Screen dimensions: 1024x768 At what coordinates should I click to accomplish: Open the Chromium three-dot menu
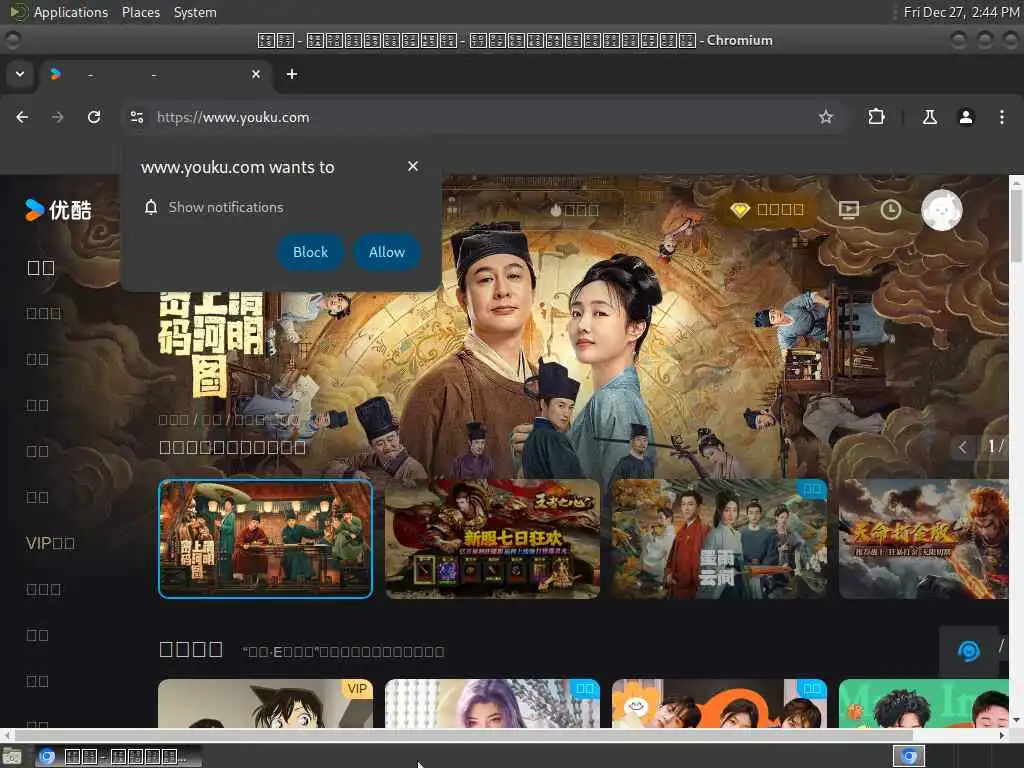[x=1002, y=117]
